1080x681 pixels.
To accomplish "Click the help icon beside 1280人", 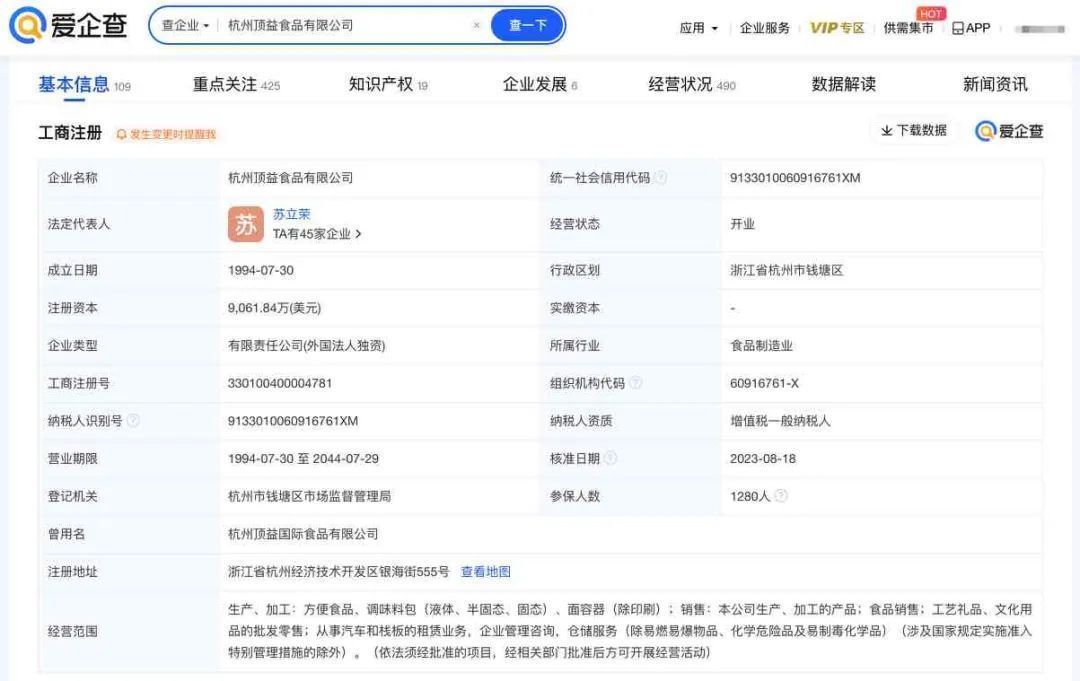I will click(780, 496).
